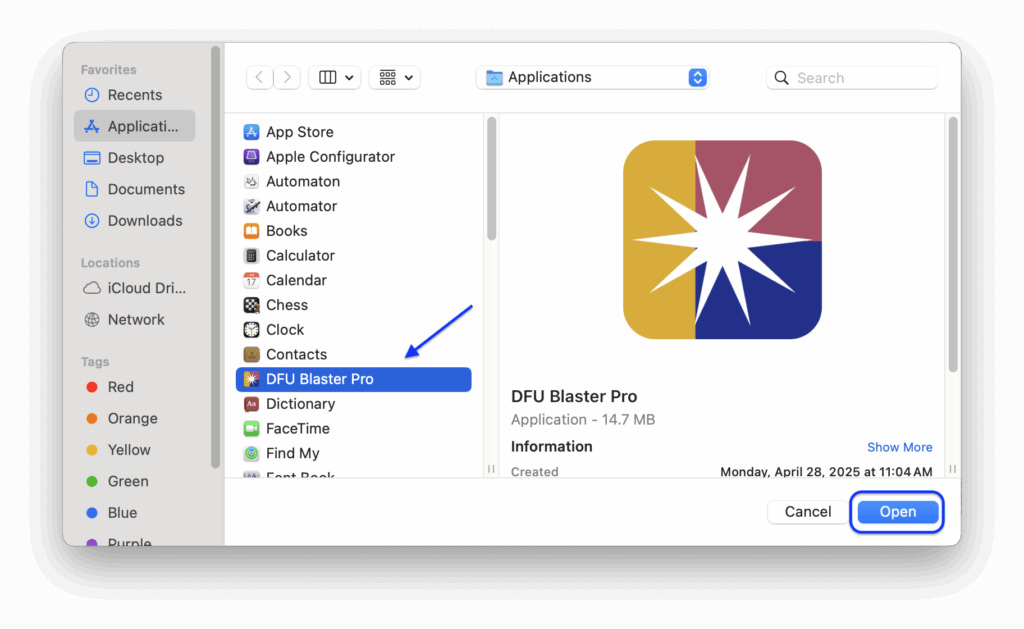
Task: Click the sidebar scrollbar
Action: pos(216,257)
